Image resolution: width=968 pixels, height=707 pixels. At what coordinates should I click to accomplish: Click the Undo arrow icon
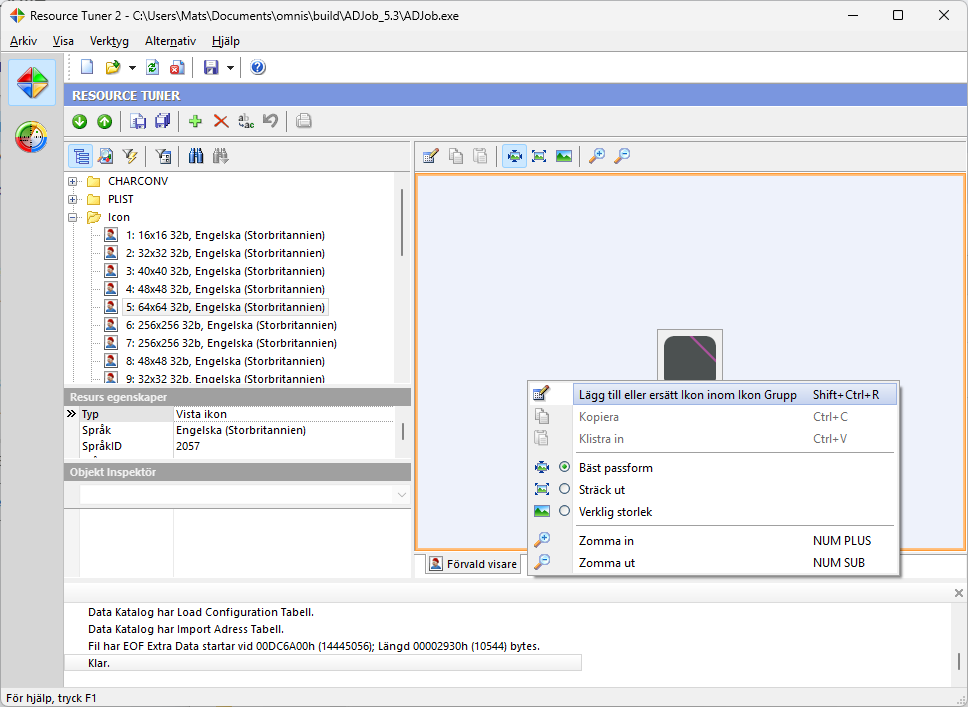[270, 122]
